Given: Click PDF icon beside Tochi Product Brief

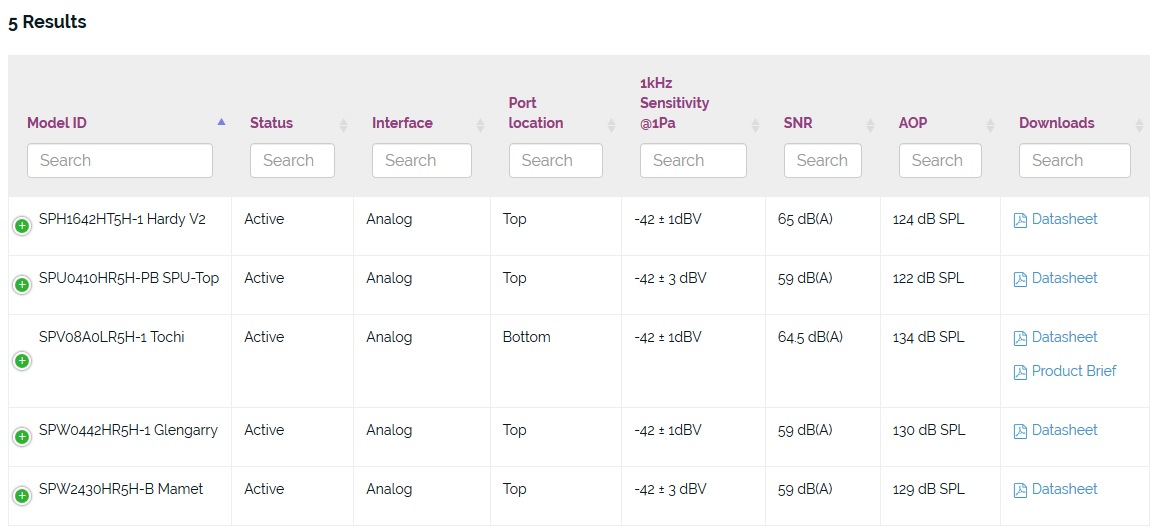Looking at the screenshot, I should [x=1020, y=372].
